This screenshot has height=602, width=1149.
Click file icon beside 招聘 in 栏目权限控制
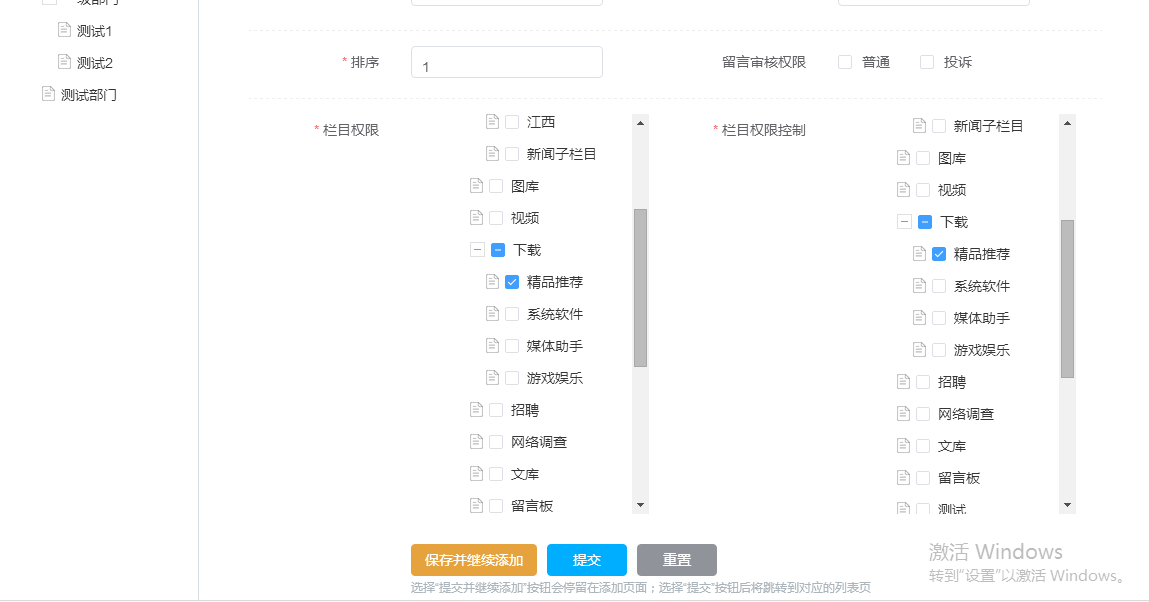tap(904, 382)
